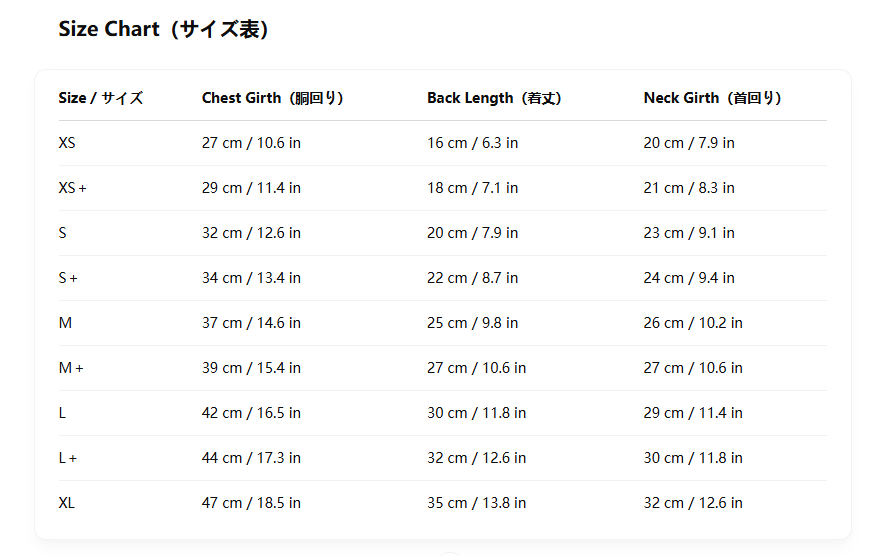Image resolution: width=876 pixels, height=556 pixels.
Task: Click back length value 25 cm / 9.8 in
Action: point(472,323)
